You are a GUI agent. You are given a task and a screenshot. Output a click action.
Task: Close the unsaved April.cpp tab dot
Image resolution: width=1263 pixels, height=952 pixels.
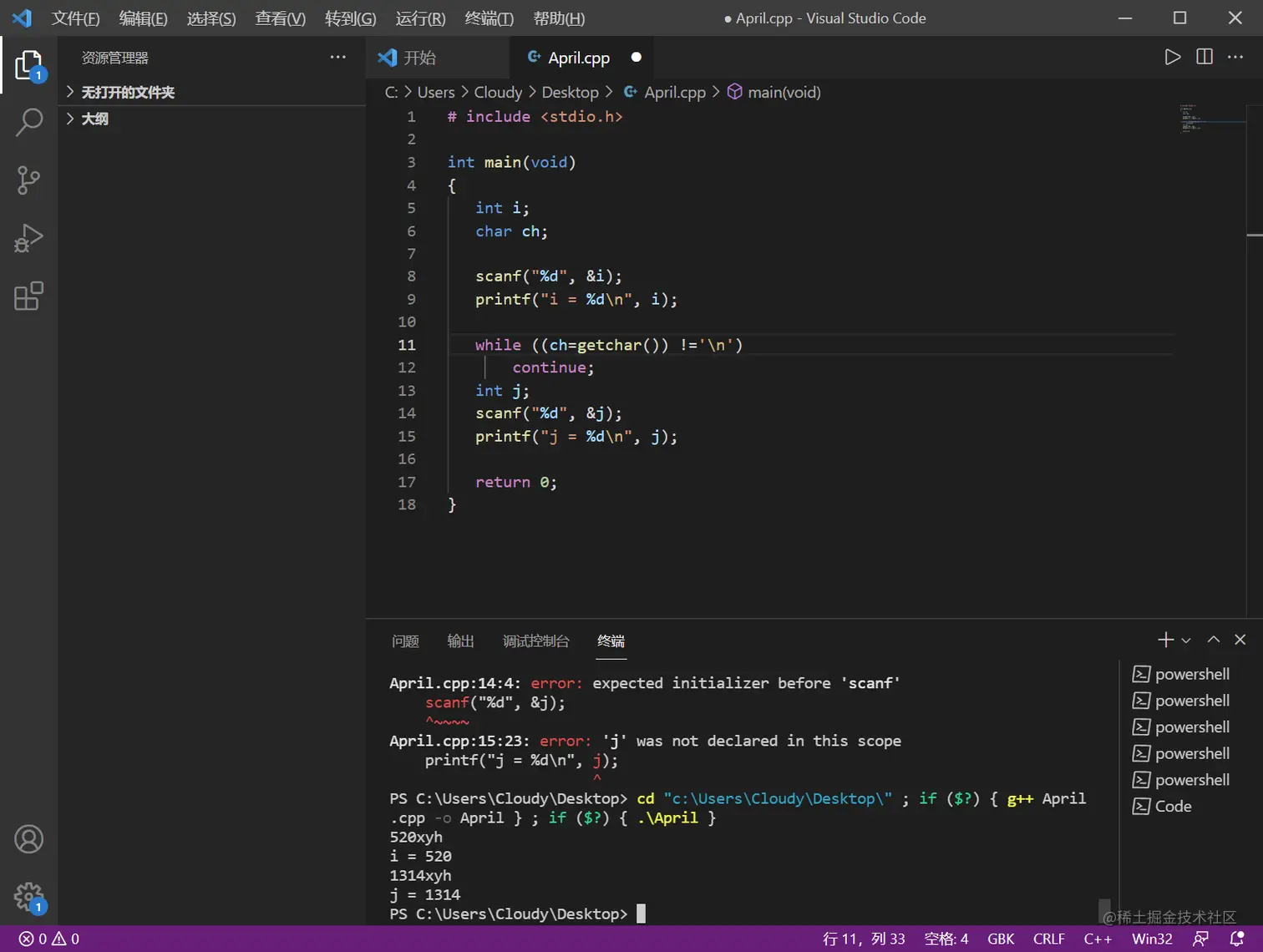coord(637,57)
